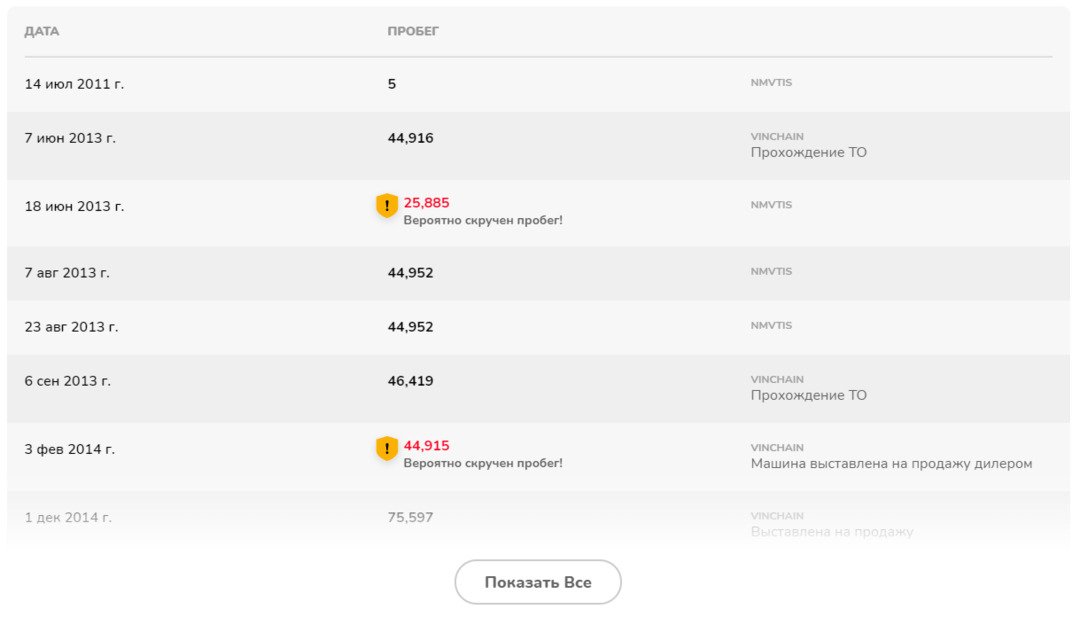
Task: Click the red mileage value 25,885
Action: click(x=426, y=203)
